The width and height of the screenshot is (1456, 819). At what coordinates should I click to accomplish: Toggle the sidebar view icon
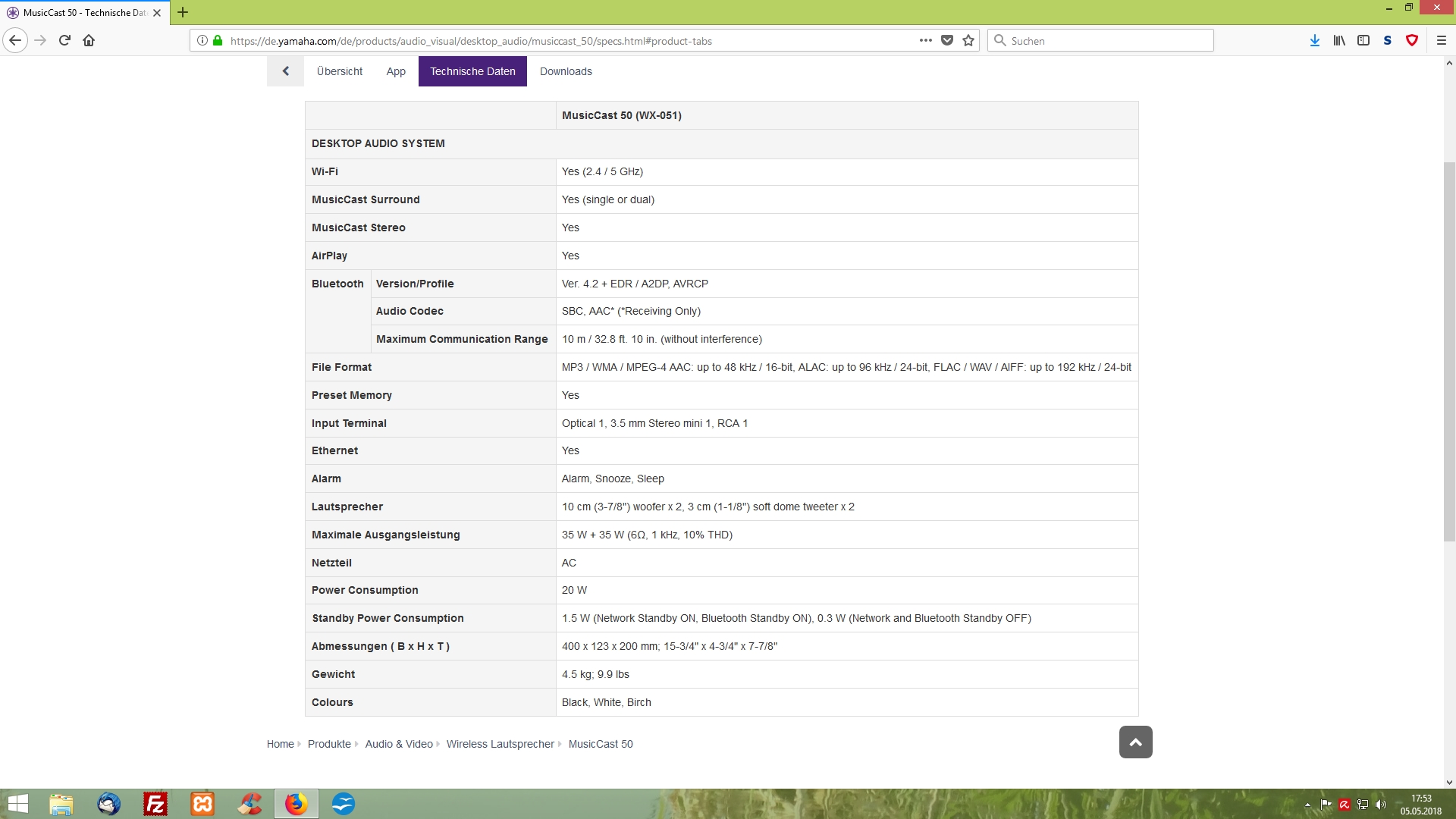[1363, 40]
